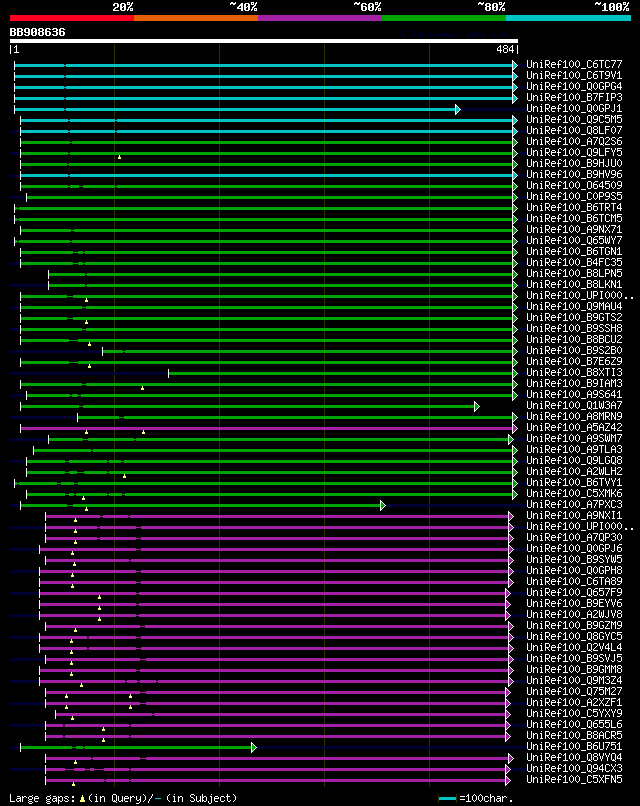Click the UniRef100_B9S2B0 label
640x806 pixels.
click(x=574, y=351)
